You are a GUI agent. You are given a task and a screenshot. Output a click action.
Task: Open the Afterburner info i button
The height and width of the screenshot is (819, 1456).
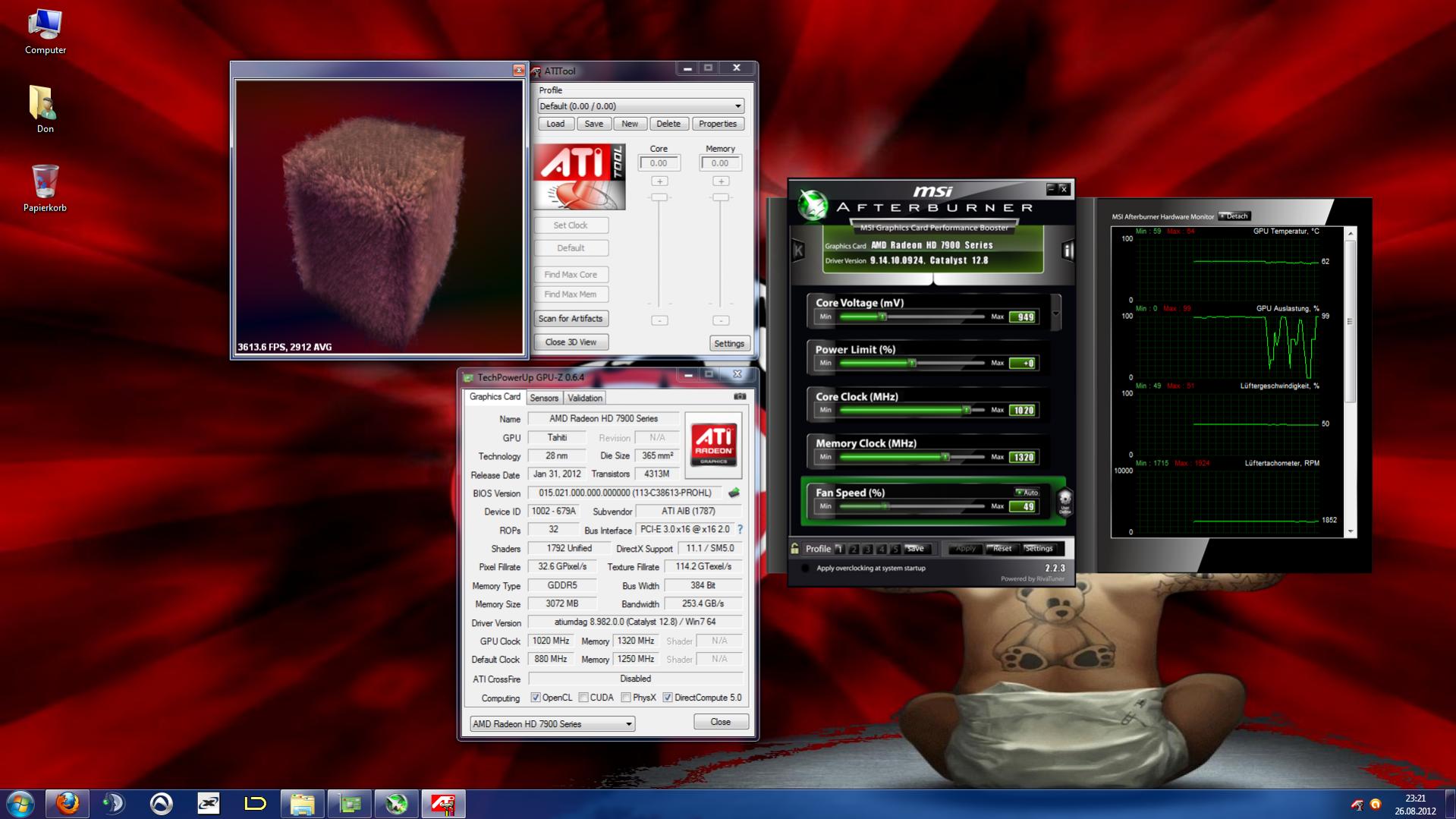[1068, 250]
